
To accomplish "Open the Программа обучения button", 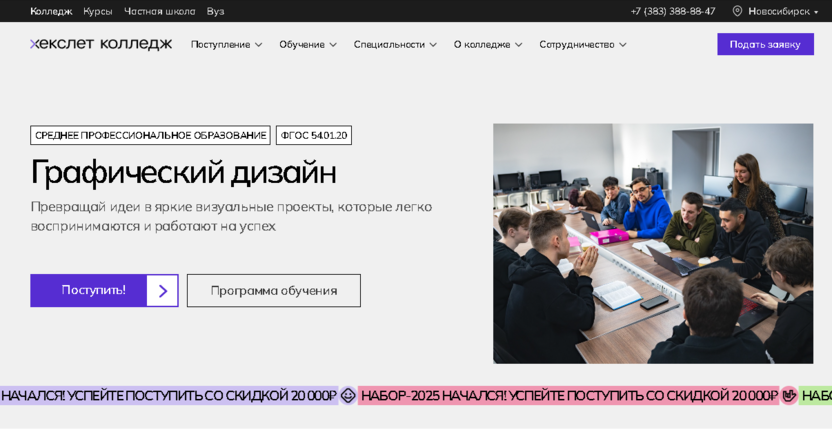I will [274, 290].
